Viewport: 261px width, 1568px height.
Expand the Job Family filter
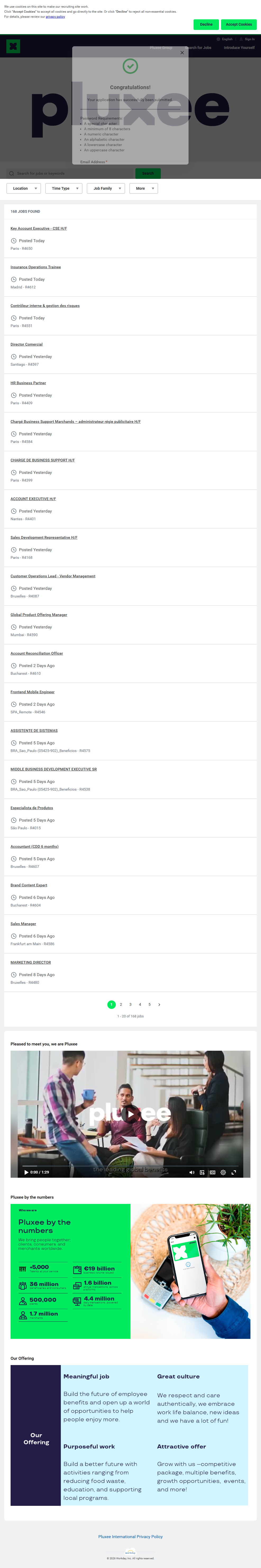pos(106,188)
